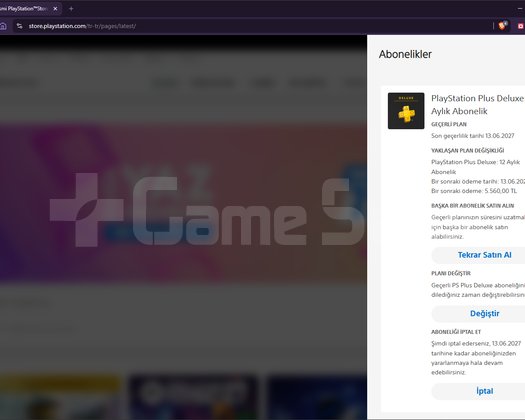Select the yellow game tile at bottom left
The width and height of the screenshot is (525, 420).
pyautogui.click(x=60, y=398)
